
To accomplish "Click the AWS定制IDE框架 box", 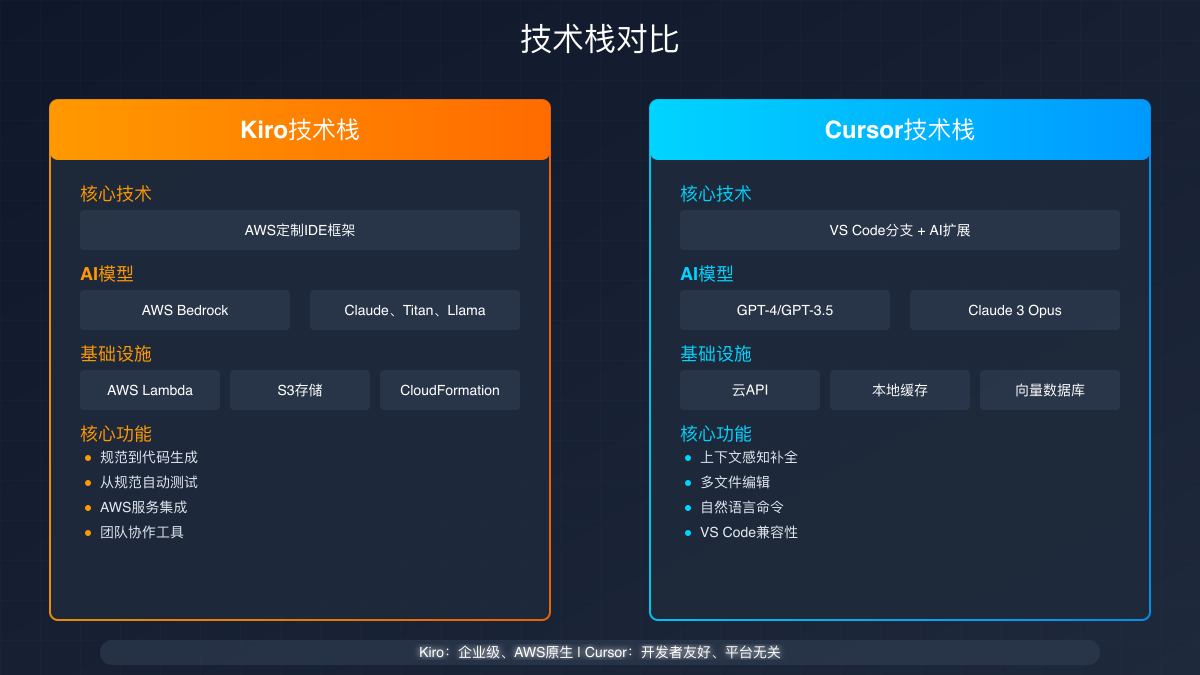I will point(300,230).
